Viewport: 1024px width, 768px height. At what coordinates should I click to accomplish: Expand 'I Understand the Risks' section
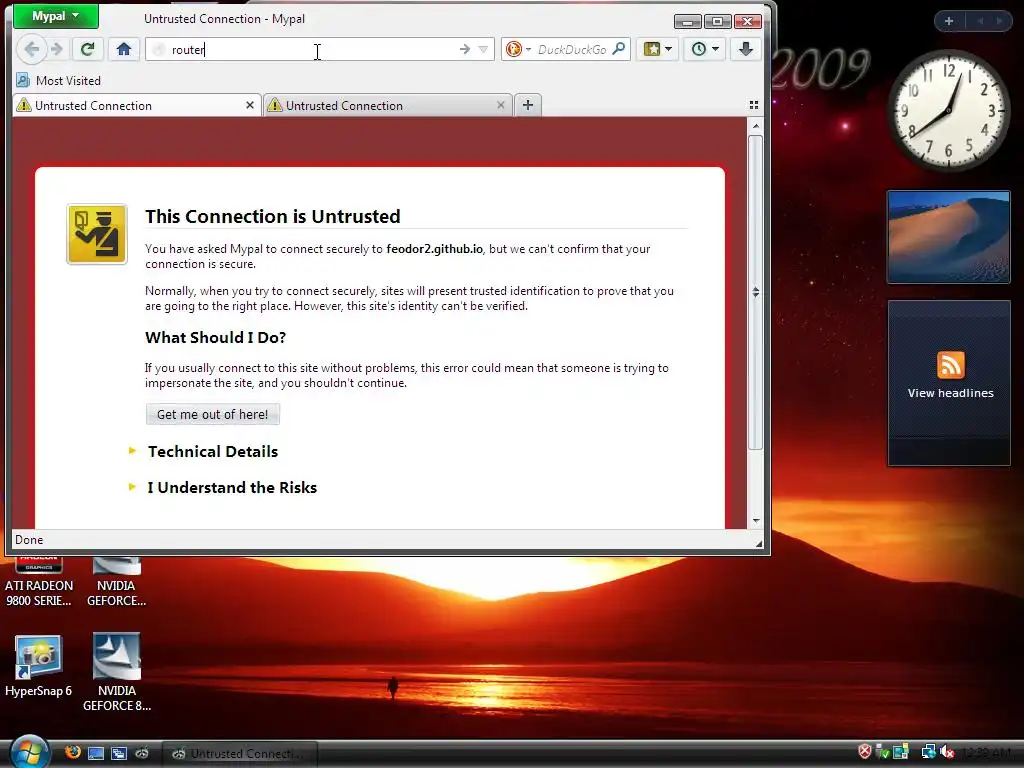pyautogui.click(x=232, y=488)
